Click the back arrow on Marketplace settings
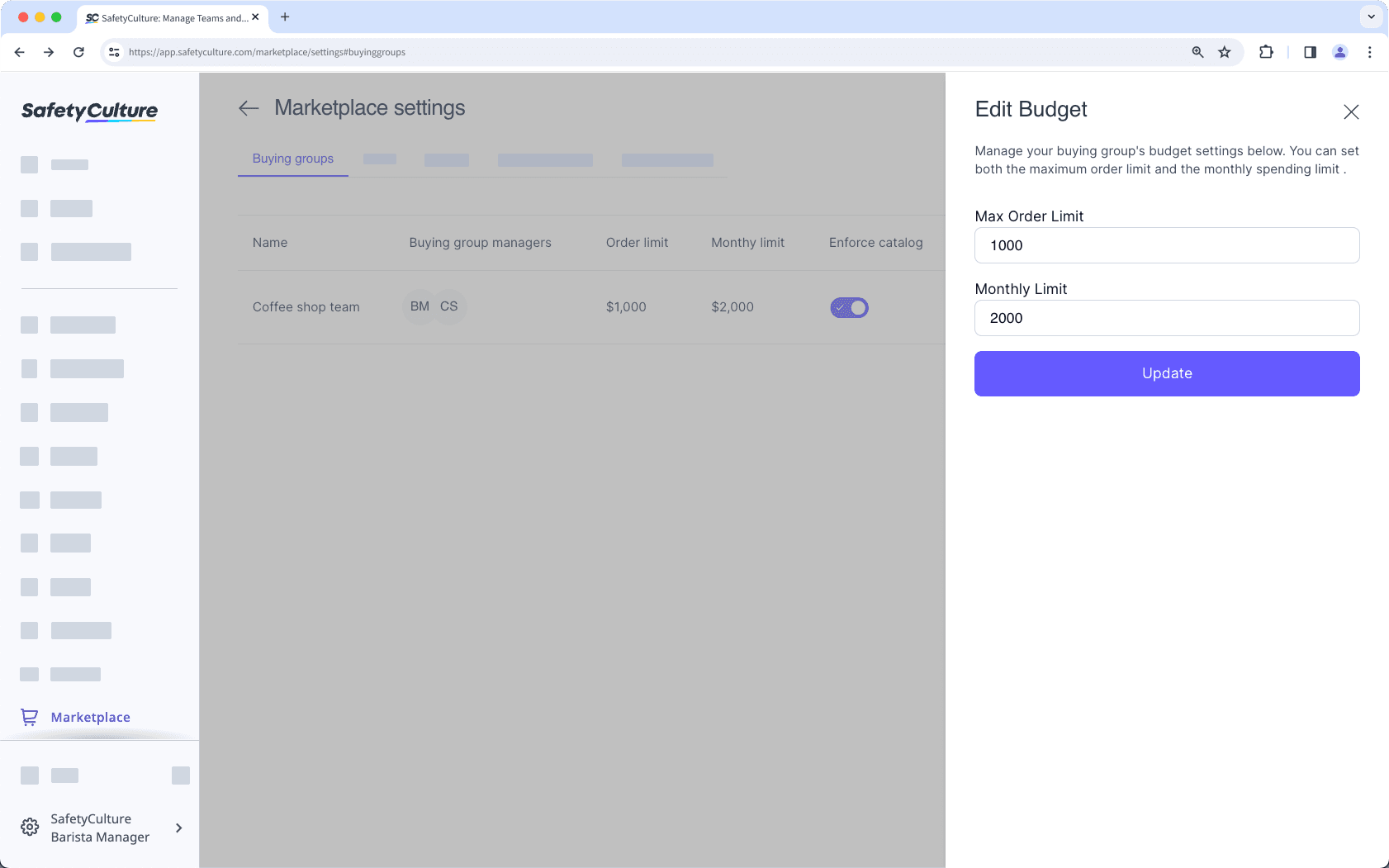The width and height of the screenshot is (1389, 868). tap(248, 108)
